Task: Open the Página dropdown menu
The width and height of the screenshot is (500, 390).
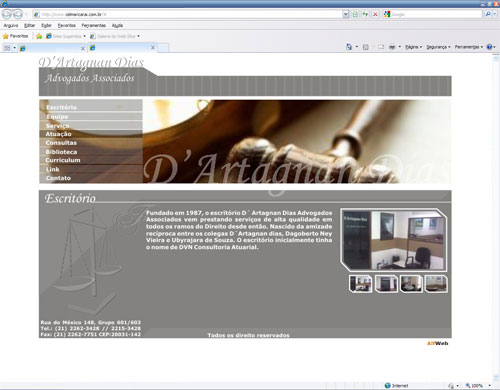Action: click(413, 47)
